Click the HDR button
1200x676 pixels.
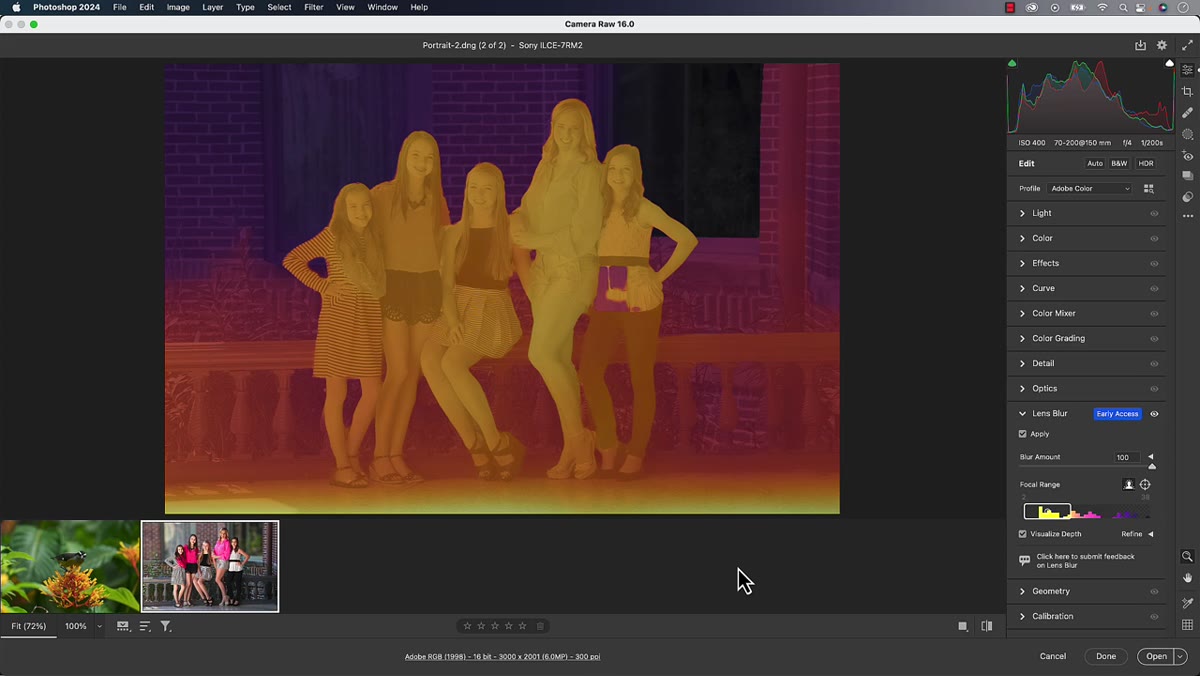coord(1146,163)
